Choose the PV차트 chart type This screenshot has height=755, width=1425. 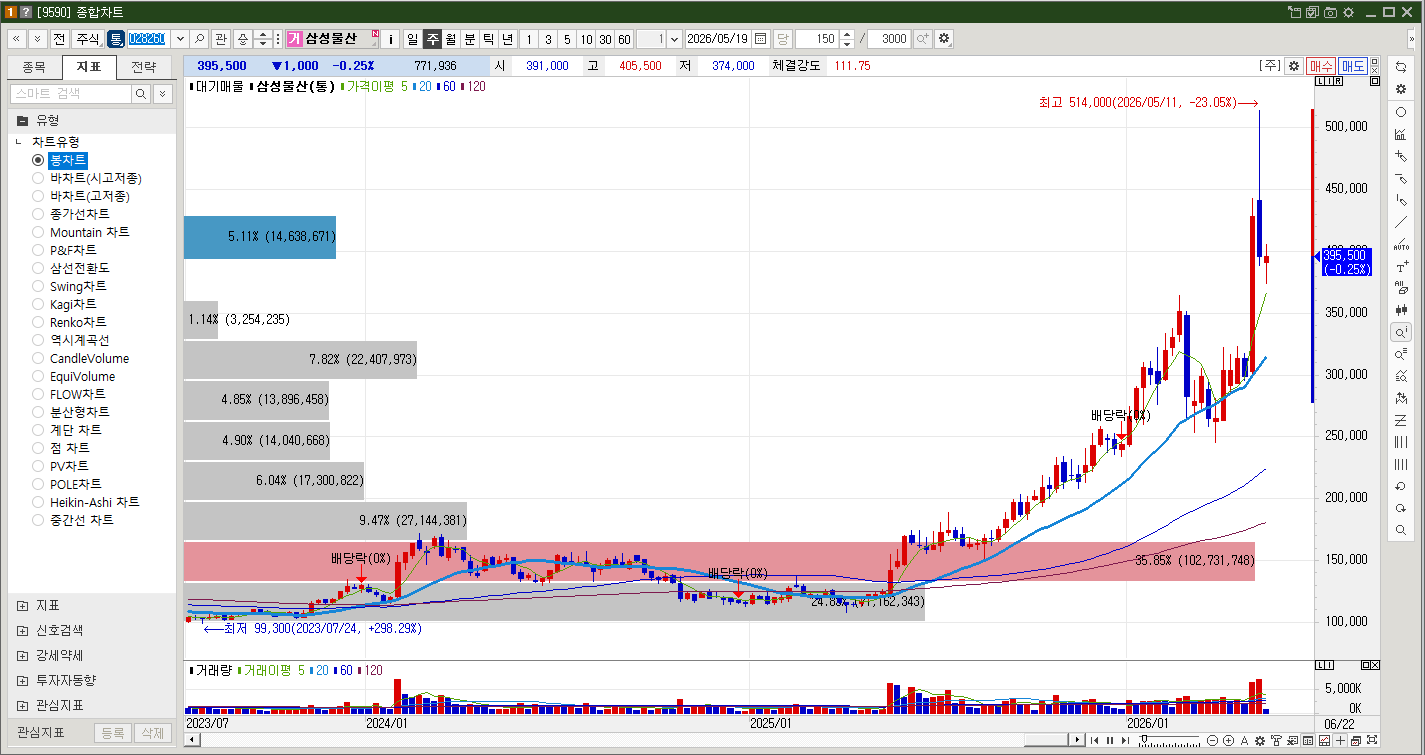coord(38,466)
